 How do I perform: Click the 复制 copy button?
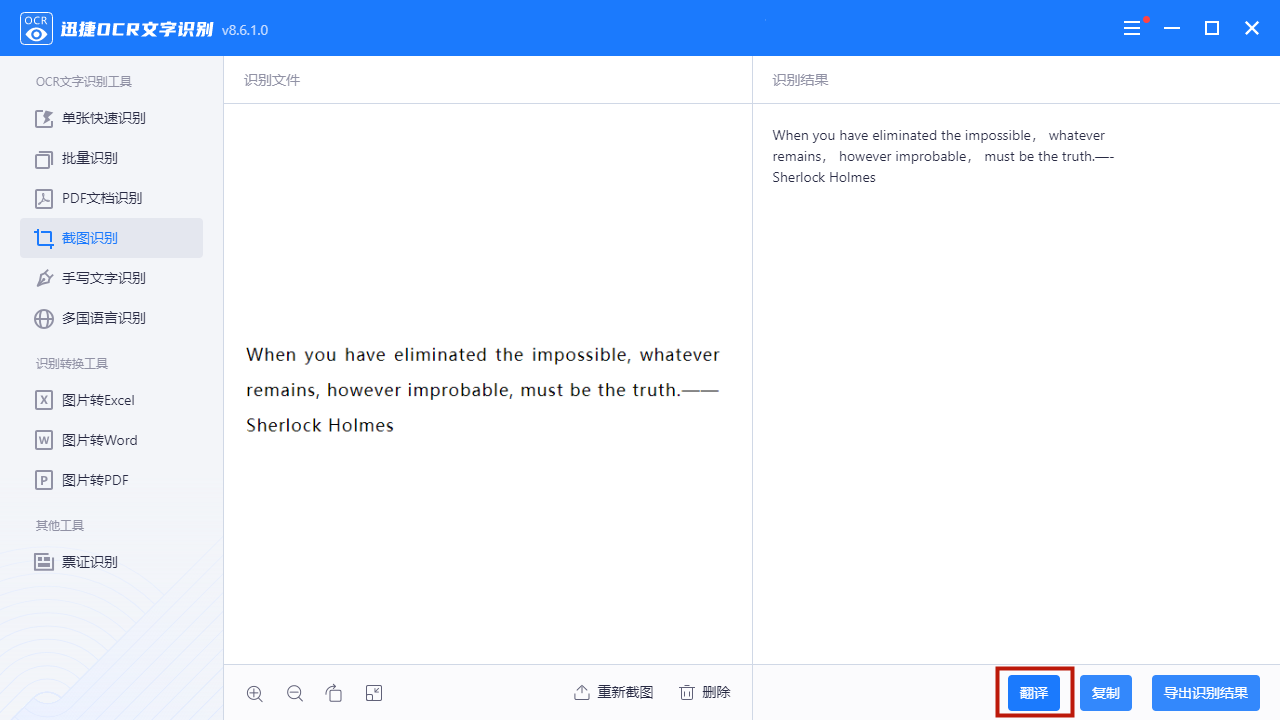(x=1106, y=693)
